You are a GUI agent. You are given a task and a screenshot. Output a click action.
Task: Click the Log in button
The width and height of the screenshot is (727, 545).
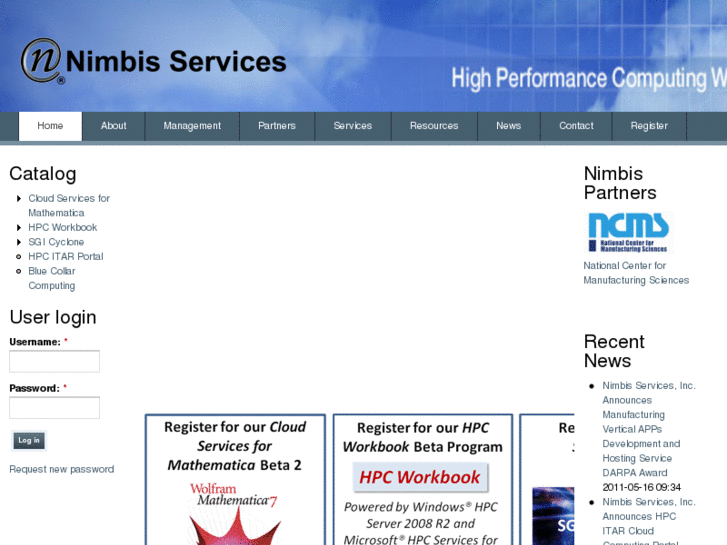29,441
